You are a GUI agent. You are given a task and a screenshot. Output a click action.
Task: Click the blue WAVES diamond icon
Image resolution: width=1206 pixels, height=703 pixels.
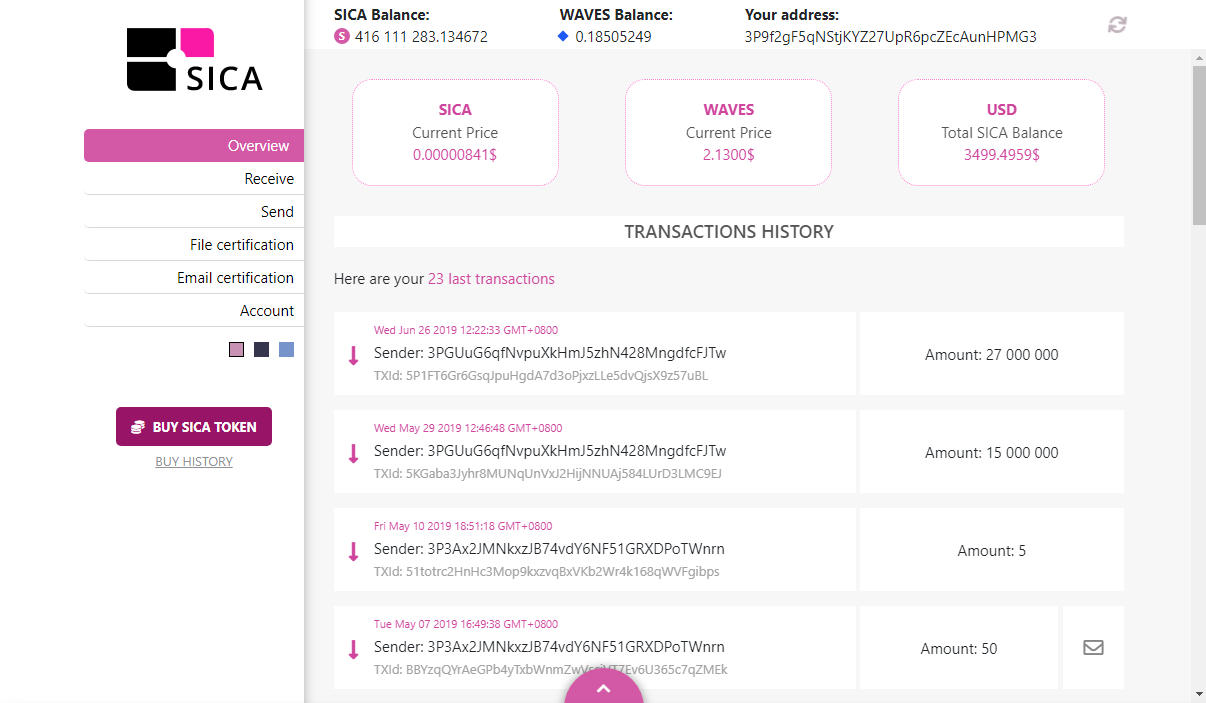pyautogui.click(x=563, y=37)
